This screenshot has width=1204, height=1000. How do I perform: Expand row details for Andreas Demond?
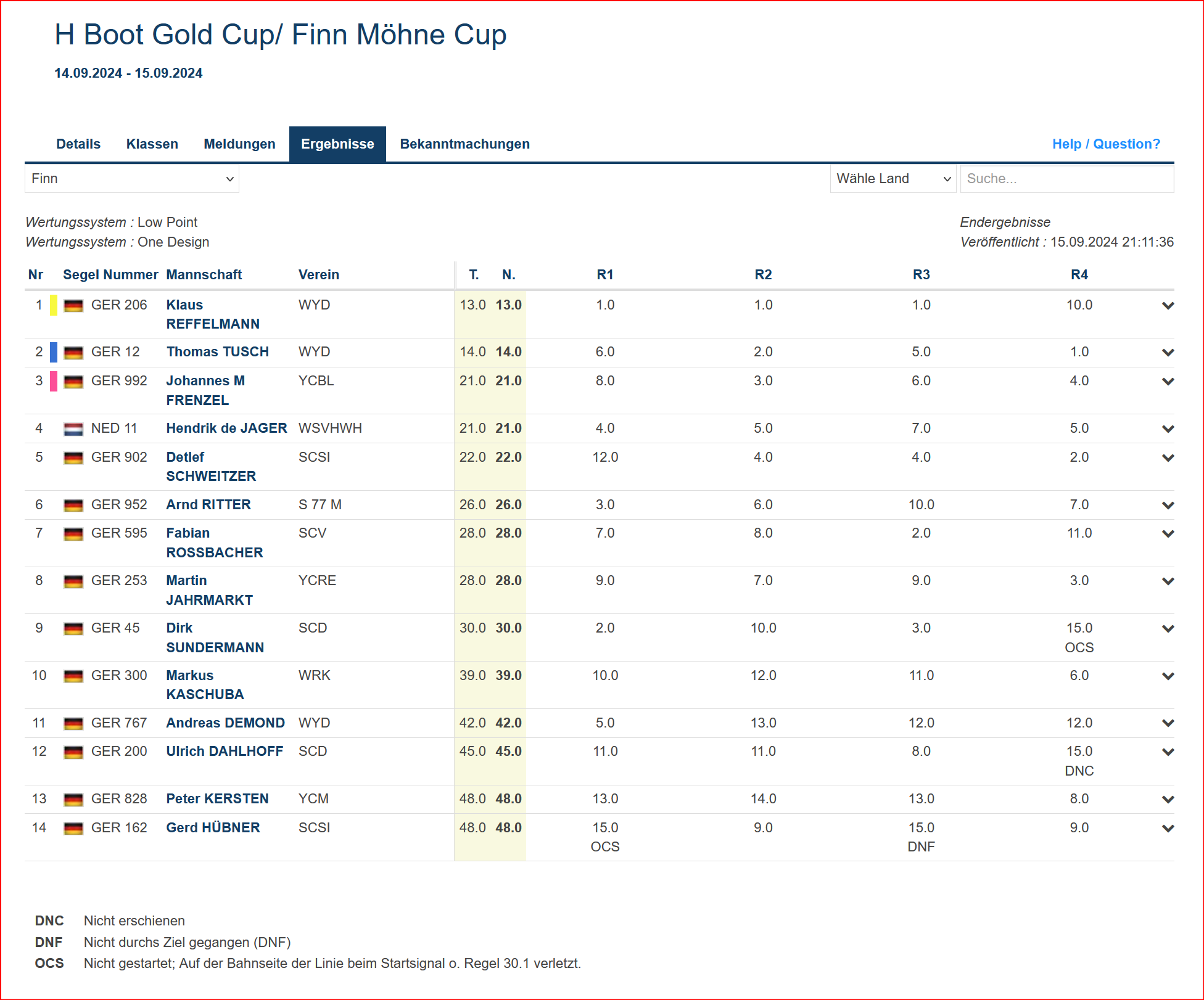[x=1168, y=723]
